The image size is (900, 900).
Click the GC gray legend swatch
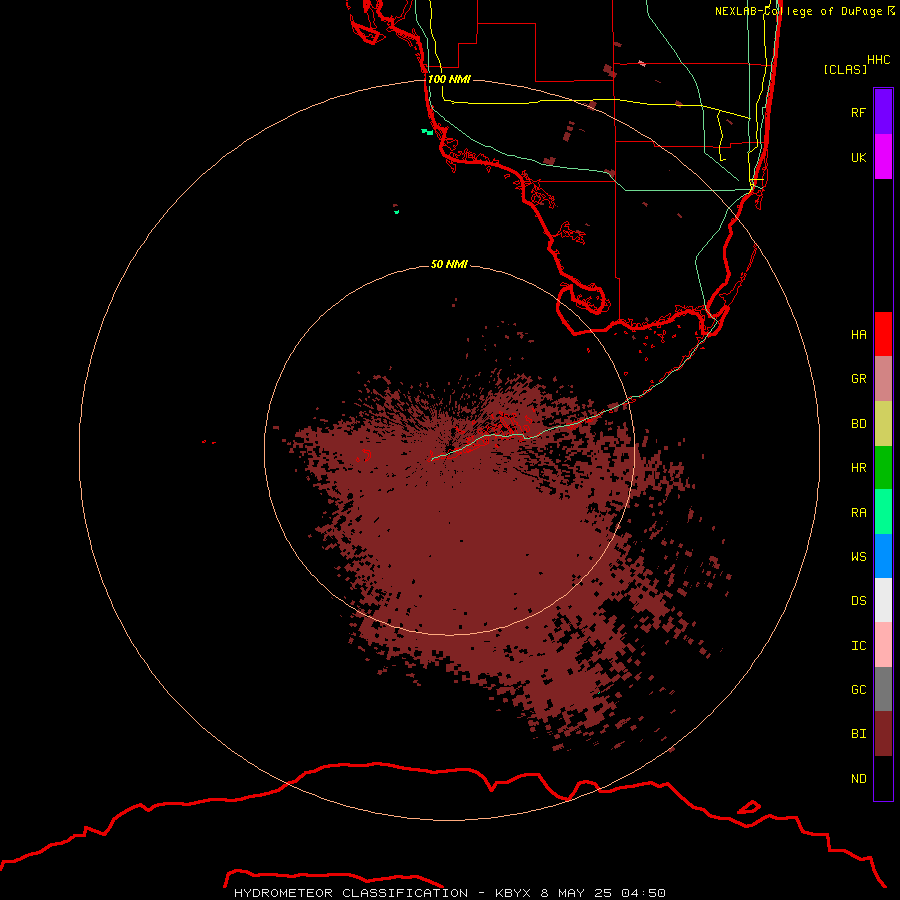[x=883, y=689]
